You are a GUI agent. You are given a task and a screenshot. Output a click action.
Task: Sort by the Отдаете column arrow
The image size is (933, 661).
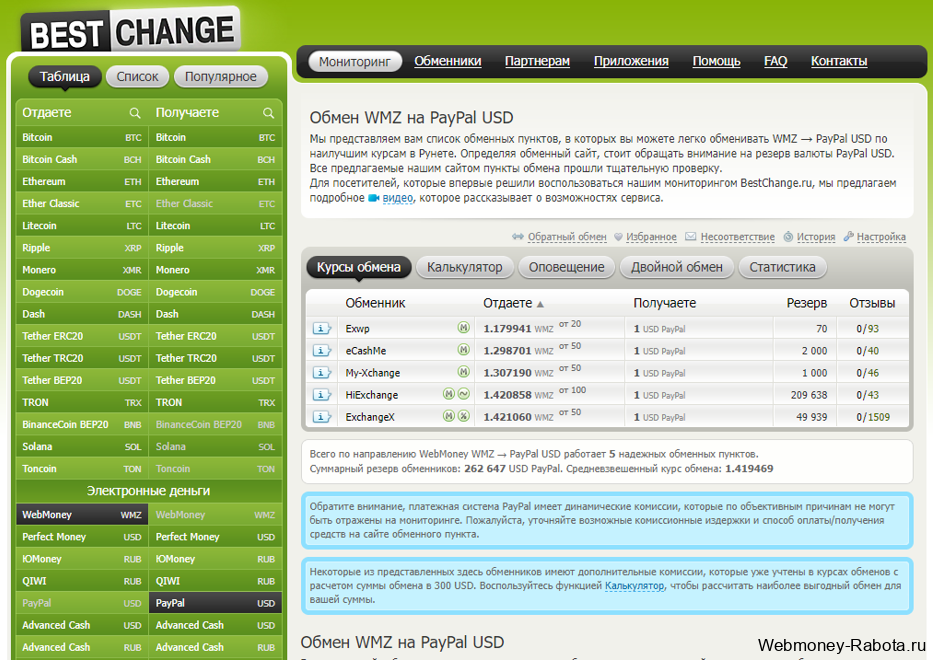pyautogui.click(x=540, y=304)
